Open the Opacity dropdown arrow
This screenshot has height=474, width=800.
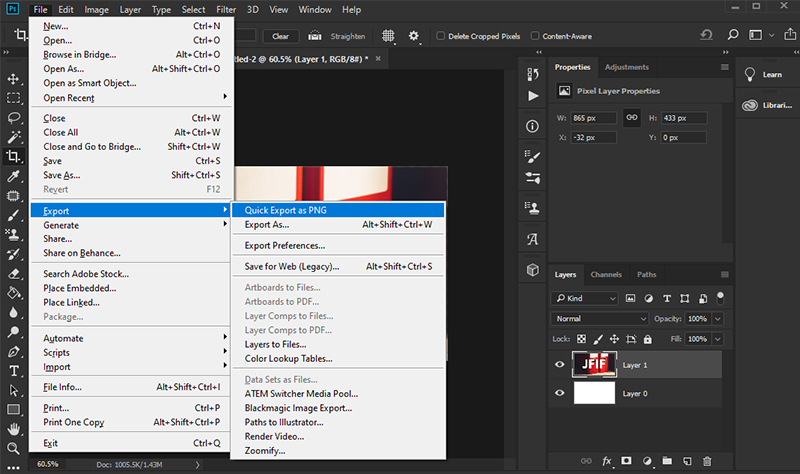click(718, 318)
